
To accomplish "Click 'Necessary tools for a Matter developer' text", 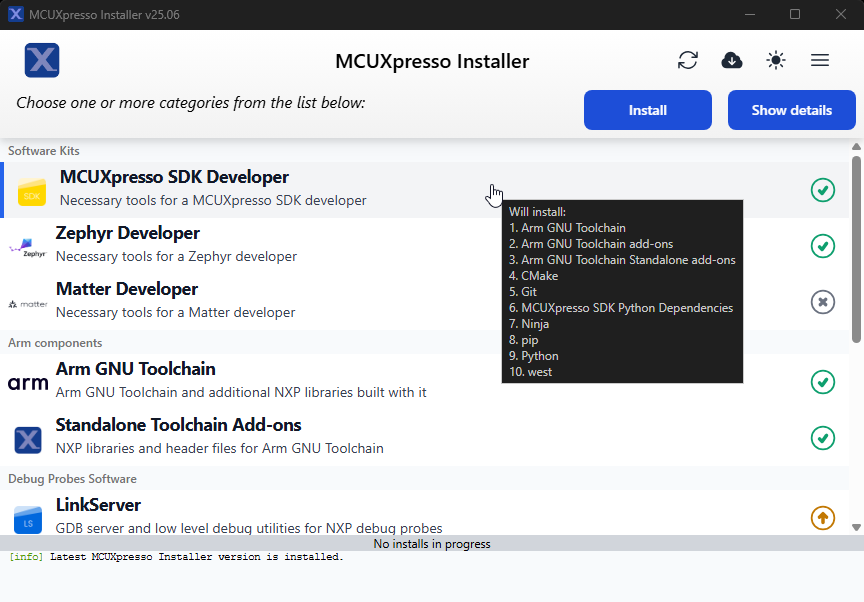I will tap(175, 312).
